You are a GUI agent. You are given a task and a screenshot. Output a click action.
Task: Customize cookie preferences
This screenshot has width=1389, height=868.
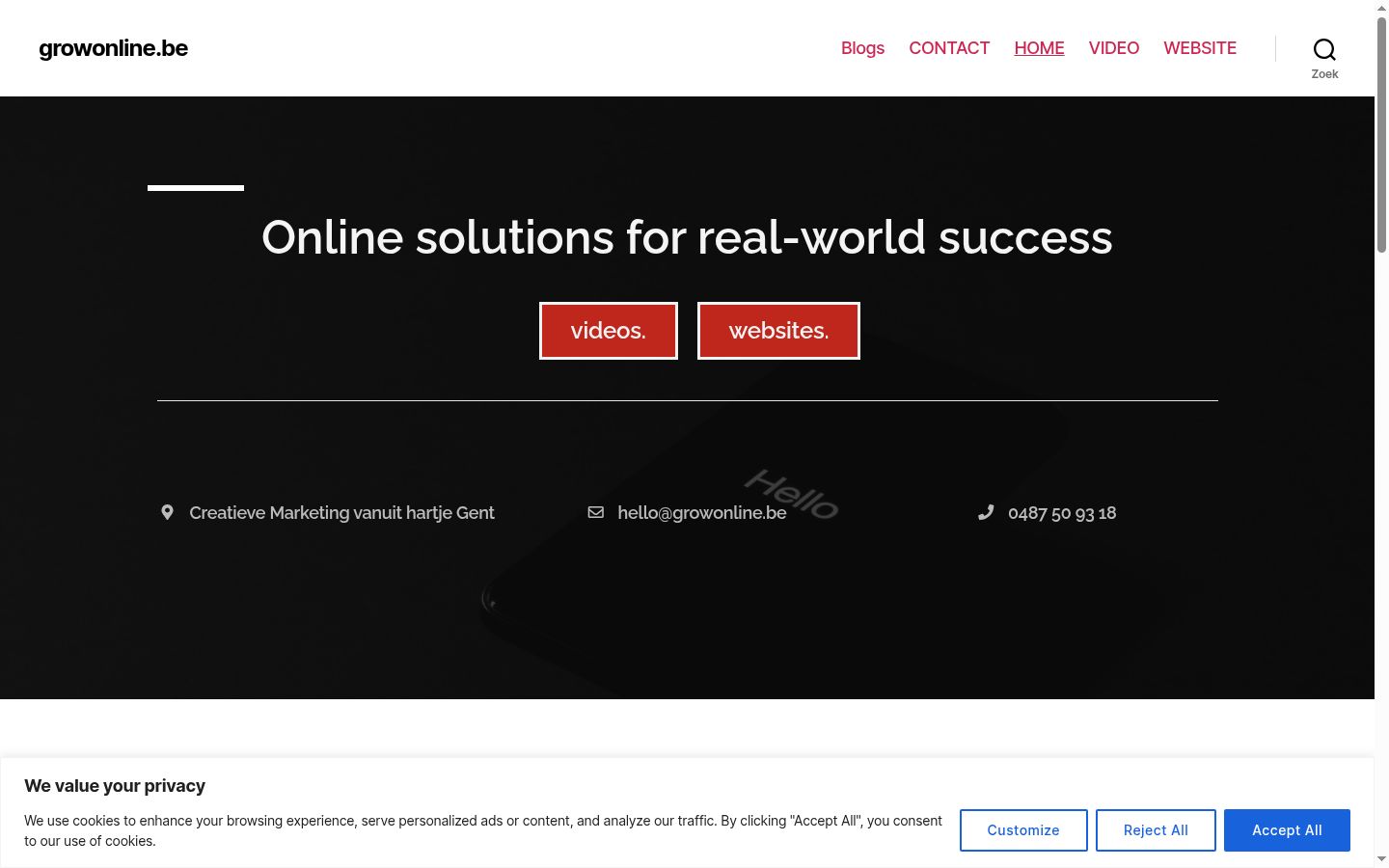coord(1023,830)
